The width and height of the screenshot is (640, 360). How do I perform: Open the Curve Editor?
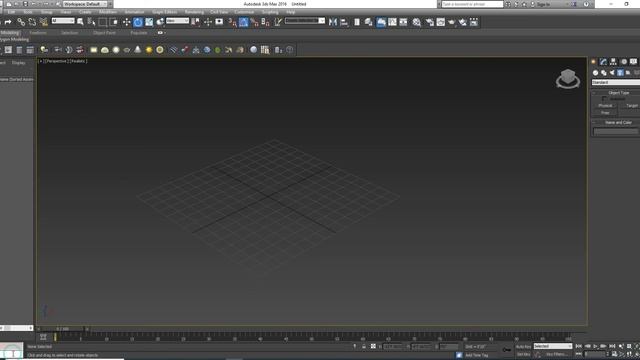coord(392,22)
